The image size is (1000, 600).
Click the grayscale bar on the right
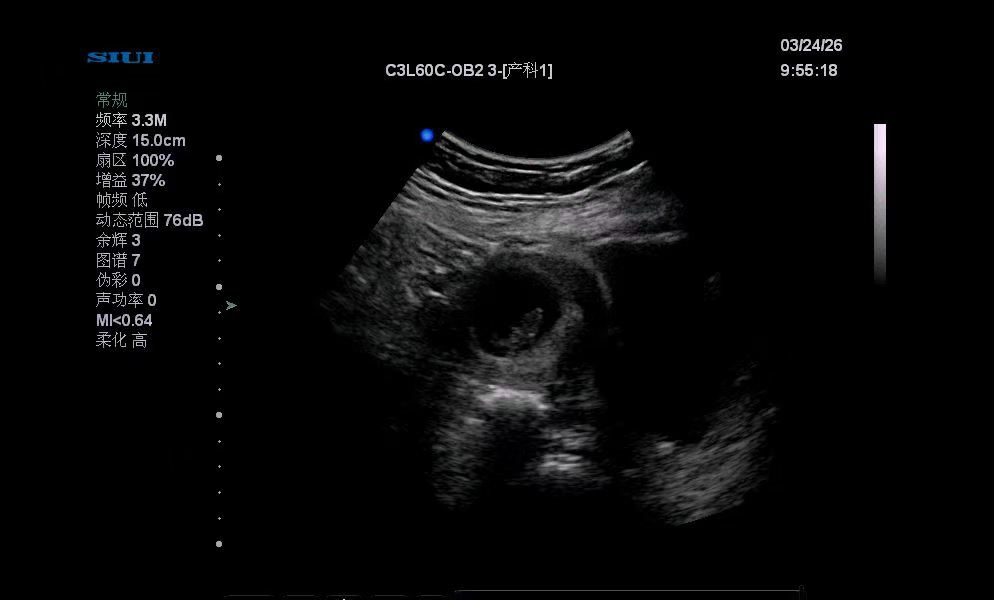point(880,204)
